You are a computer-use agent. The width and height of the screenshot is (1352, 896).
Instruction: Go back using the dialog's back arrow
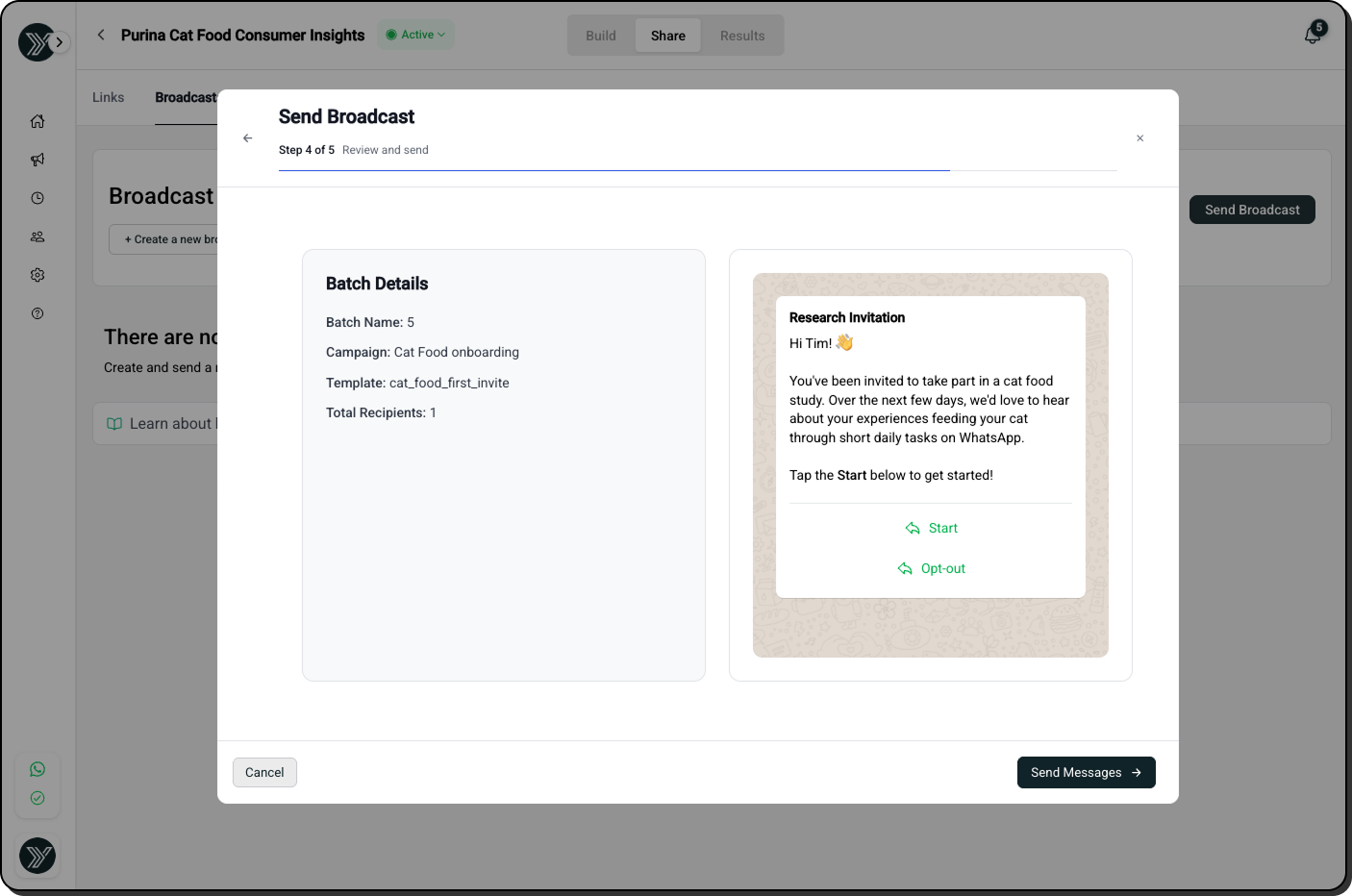click(x=248, y=138)
